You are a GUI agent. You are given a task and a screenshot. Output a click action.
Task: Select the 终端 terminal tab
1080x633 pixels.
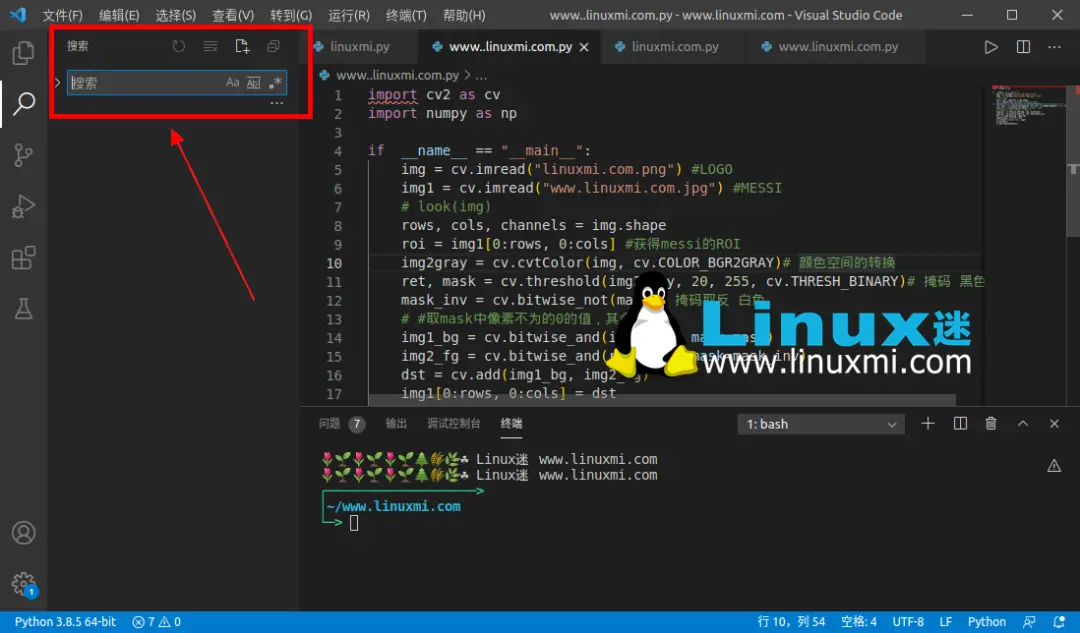coord(511,424)
